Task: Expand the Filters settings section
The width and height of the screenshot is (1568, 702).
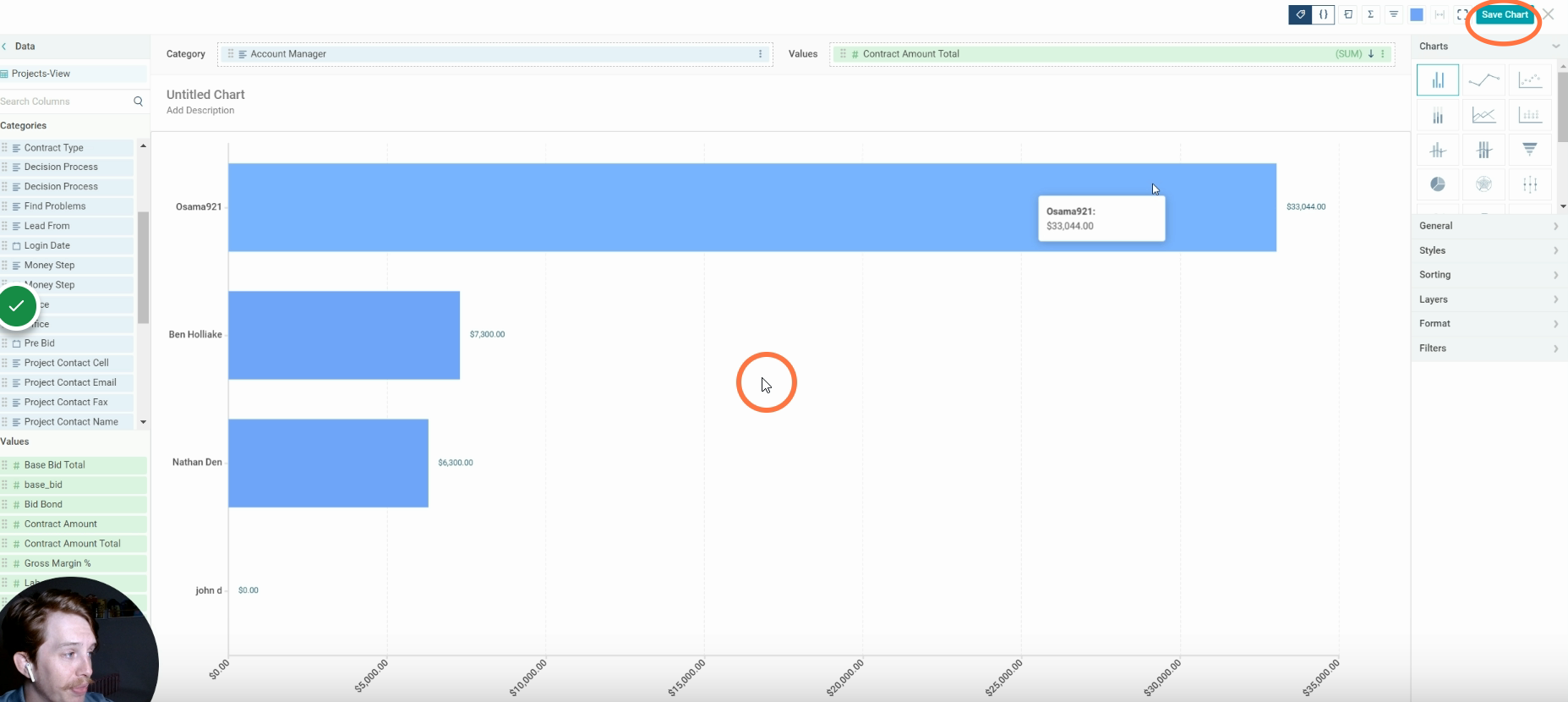Action: pos(1489,348)
